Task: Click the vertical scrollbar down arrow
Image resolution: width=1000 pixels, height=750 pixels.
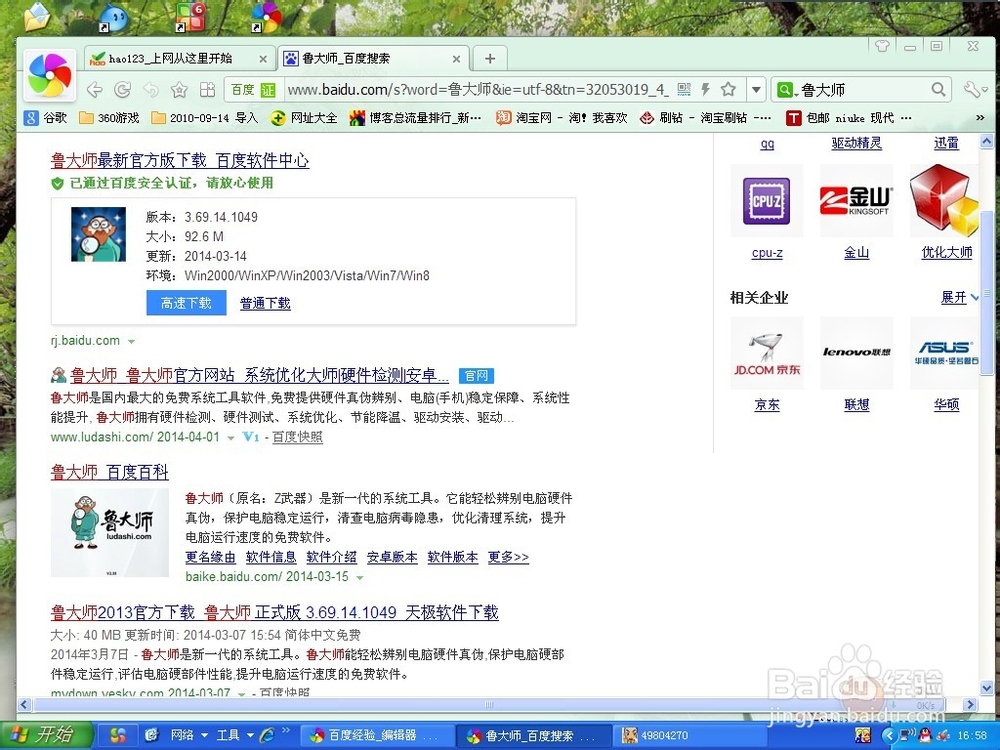Action: pyautogui.click(x=987, y=688)
